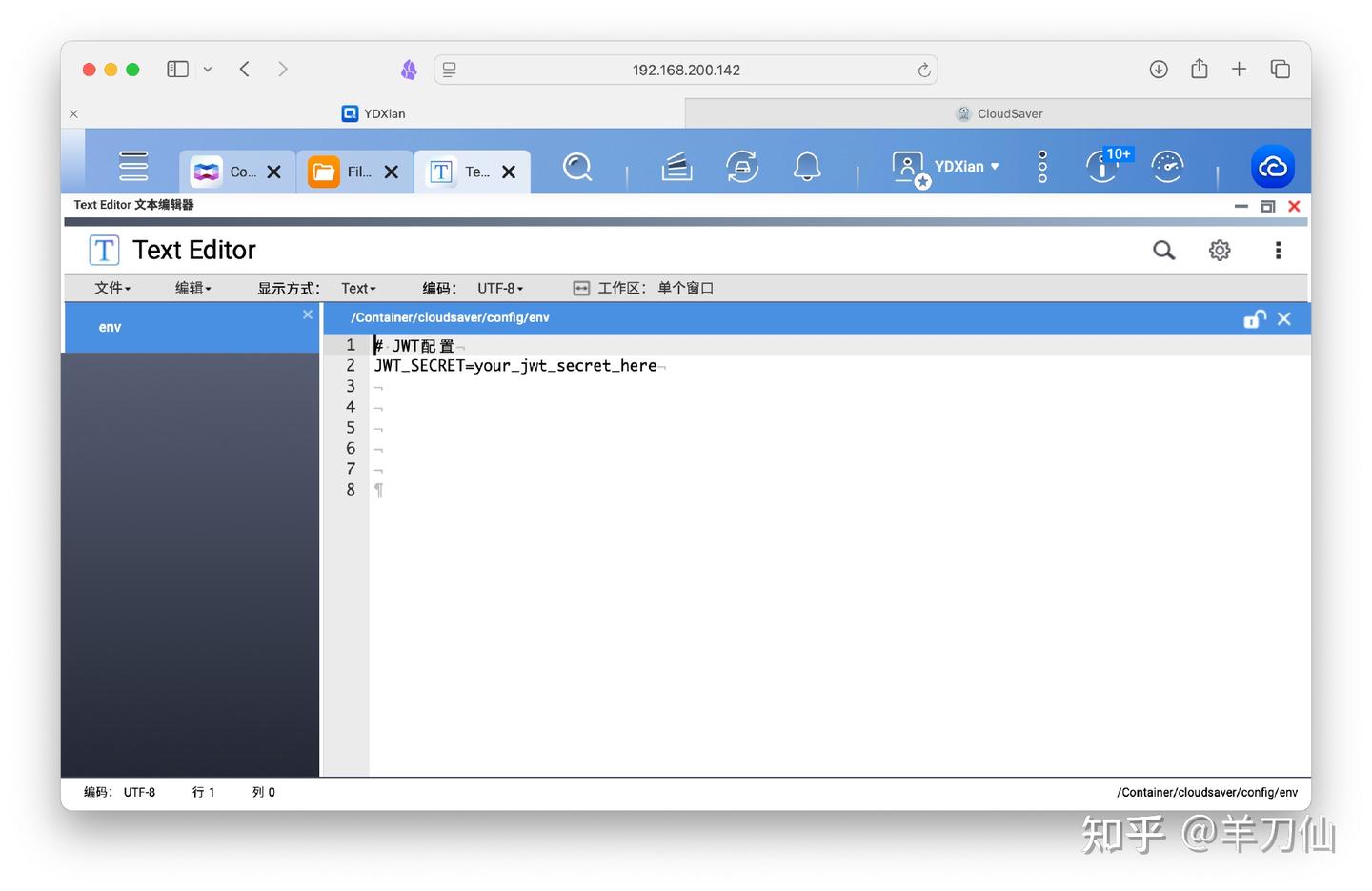Toggle the workspace layout icon near 工作区

coord(580,287)
